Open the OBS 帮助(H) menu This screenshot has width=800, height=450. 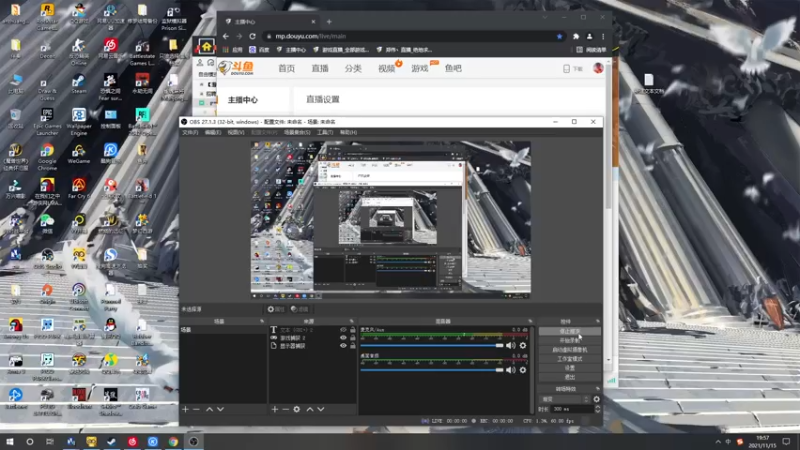coord(348,132)
